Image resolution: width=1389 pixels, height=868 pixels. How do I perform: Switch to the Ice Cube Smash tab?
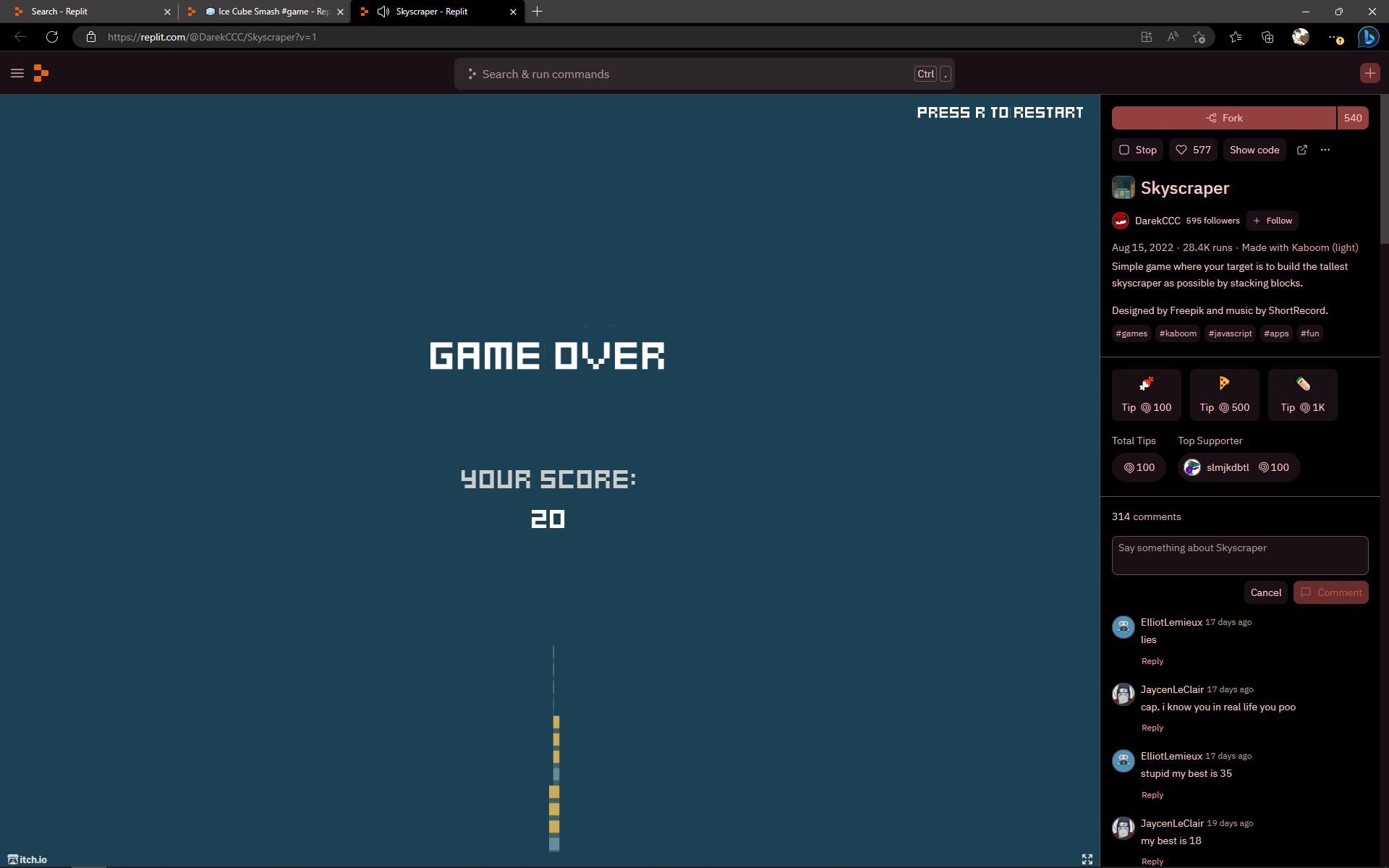(x=268, y=12)
